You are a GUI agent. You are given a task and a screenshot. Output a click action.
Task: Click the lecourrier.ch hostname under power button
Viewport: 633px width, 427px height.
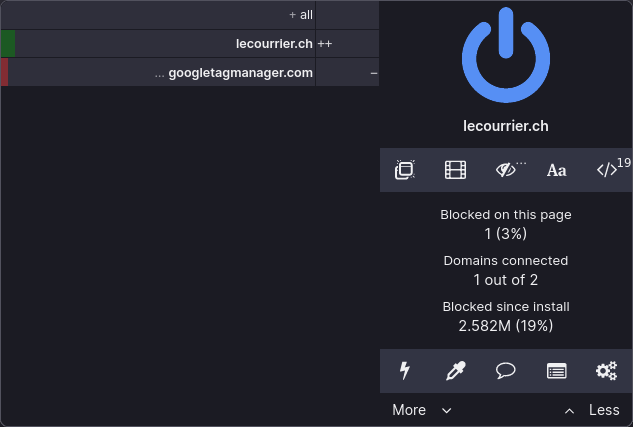pyautogui.click(x=506, y=126)
